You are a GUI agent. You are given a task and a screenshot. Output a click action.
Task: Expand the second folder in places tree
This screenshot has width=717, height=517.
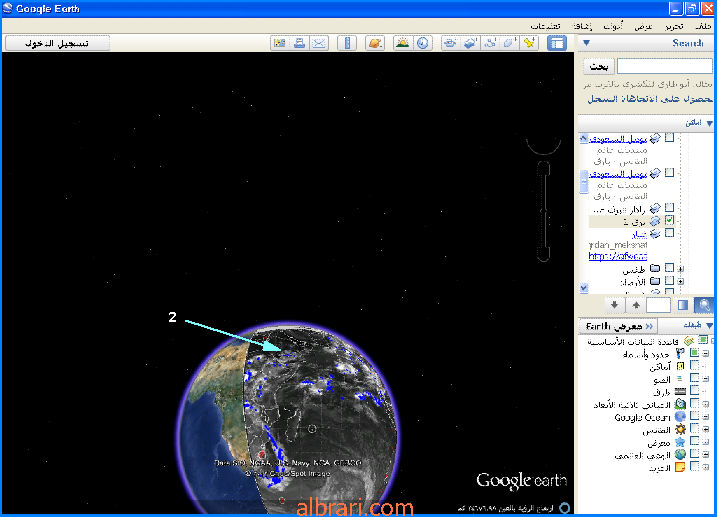click(681, 281)
